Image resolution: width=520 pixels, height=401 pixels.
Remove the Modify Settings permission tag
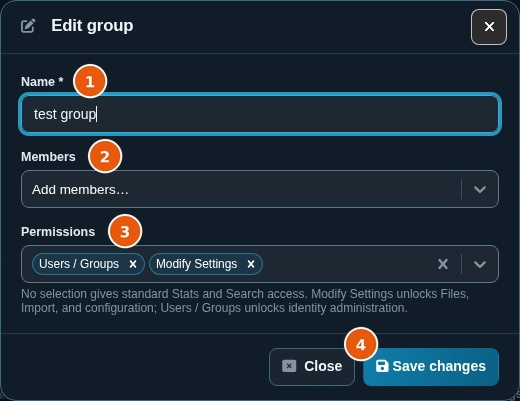(x=251, y=264)
